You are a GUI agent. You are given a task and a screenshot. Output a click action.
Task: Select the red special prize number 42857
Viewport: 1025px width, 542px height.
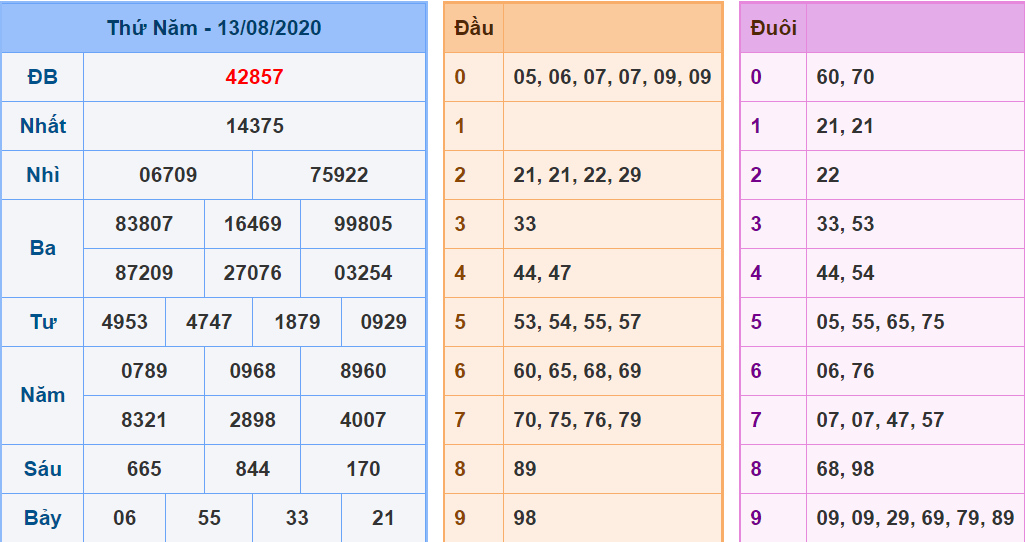254,77
